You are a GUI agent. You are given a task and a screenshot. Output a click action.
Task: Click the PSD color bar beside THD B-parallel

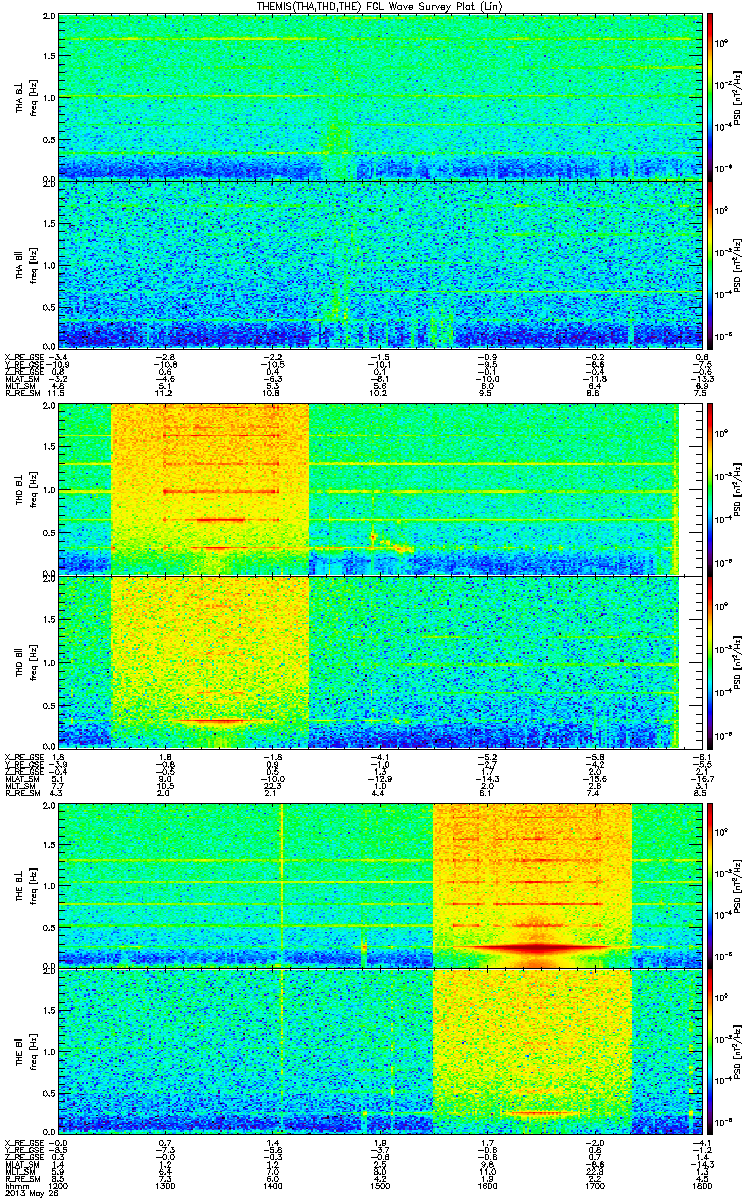click(x=710, y=660)
